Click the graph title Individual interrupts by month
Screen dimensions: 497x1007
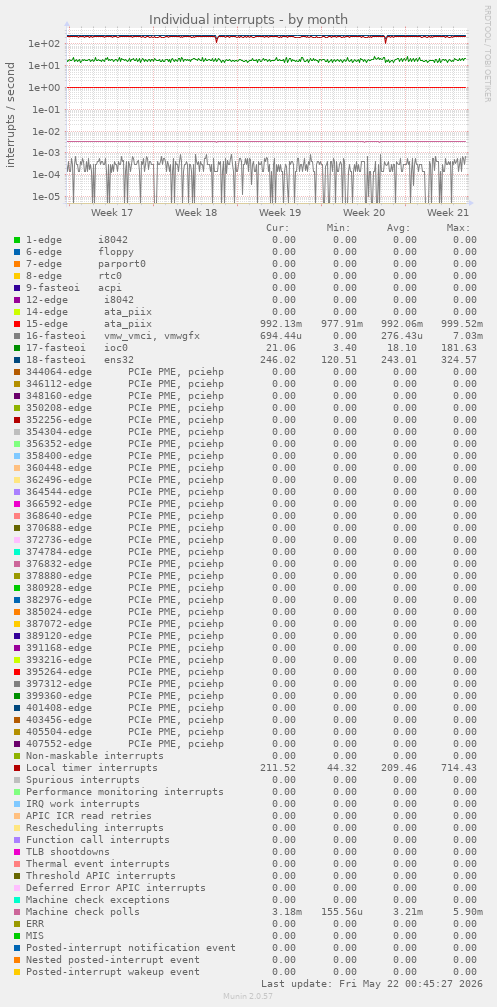tap(248, 19)
